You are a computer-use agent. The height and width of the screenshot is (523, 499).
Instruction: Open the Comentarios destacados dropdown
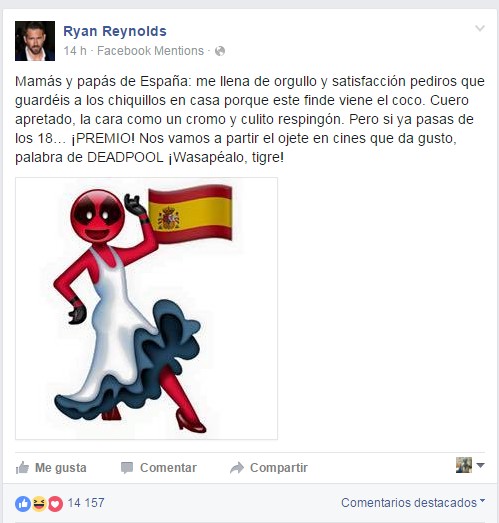tap(413, 502)
